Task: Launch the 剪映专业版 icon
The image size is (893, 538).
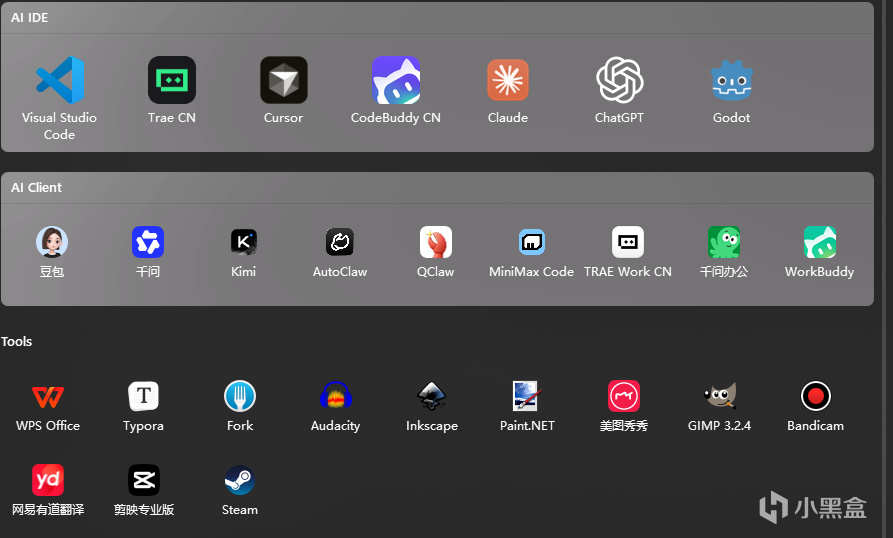Action: tap(144, 480)
